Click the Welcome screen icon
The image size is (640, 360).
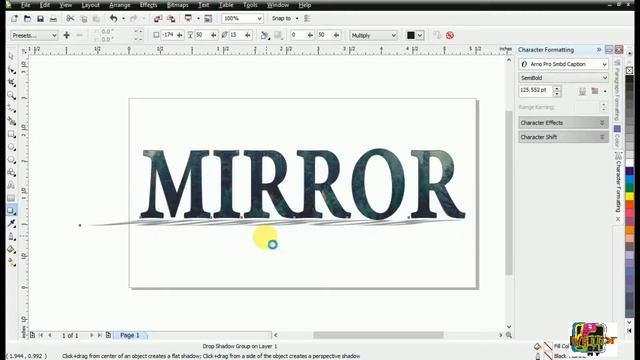click(208, 18)
